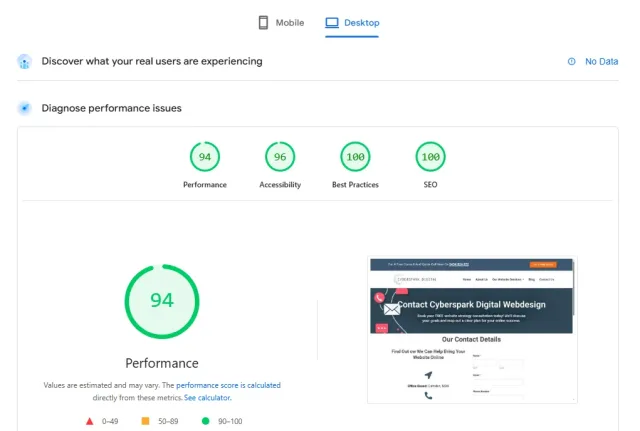The width and height of the screenshot is (640, 431).
Task: Select the Best Practices 100 score gauge
Action: (x=355, y=157)
